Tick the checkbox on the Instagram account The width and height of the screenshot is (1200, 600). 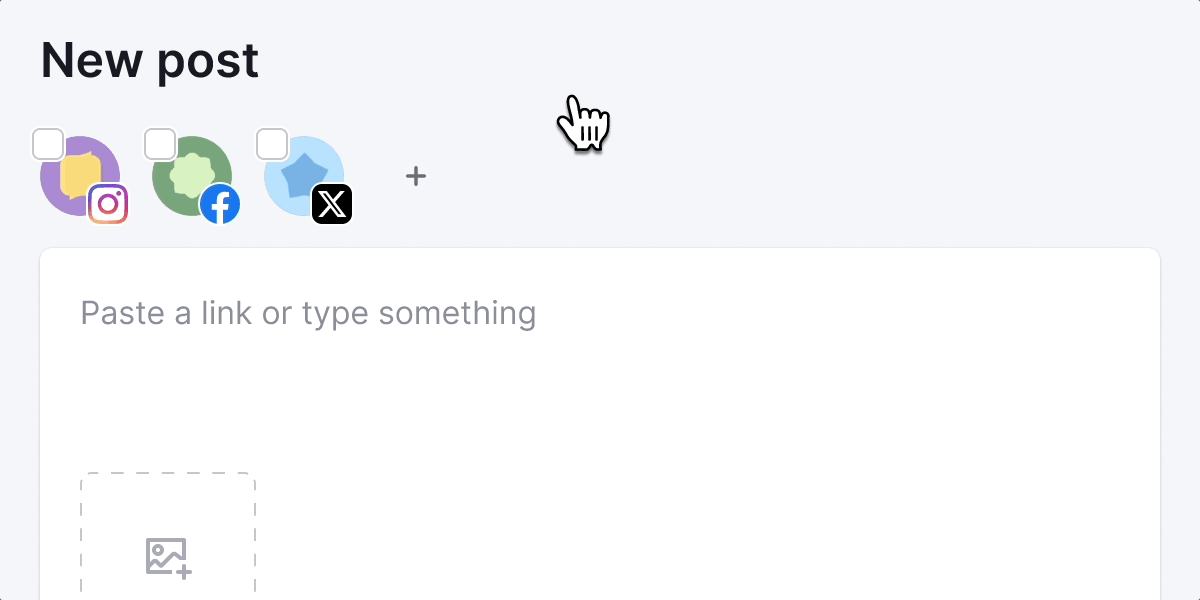(48, 144)
